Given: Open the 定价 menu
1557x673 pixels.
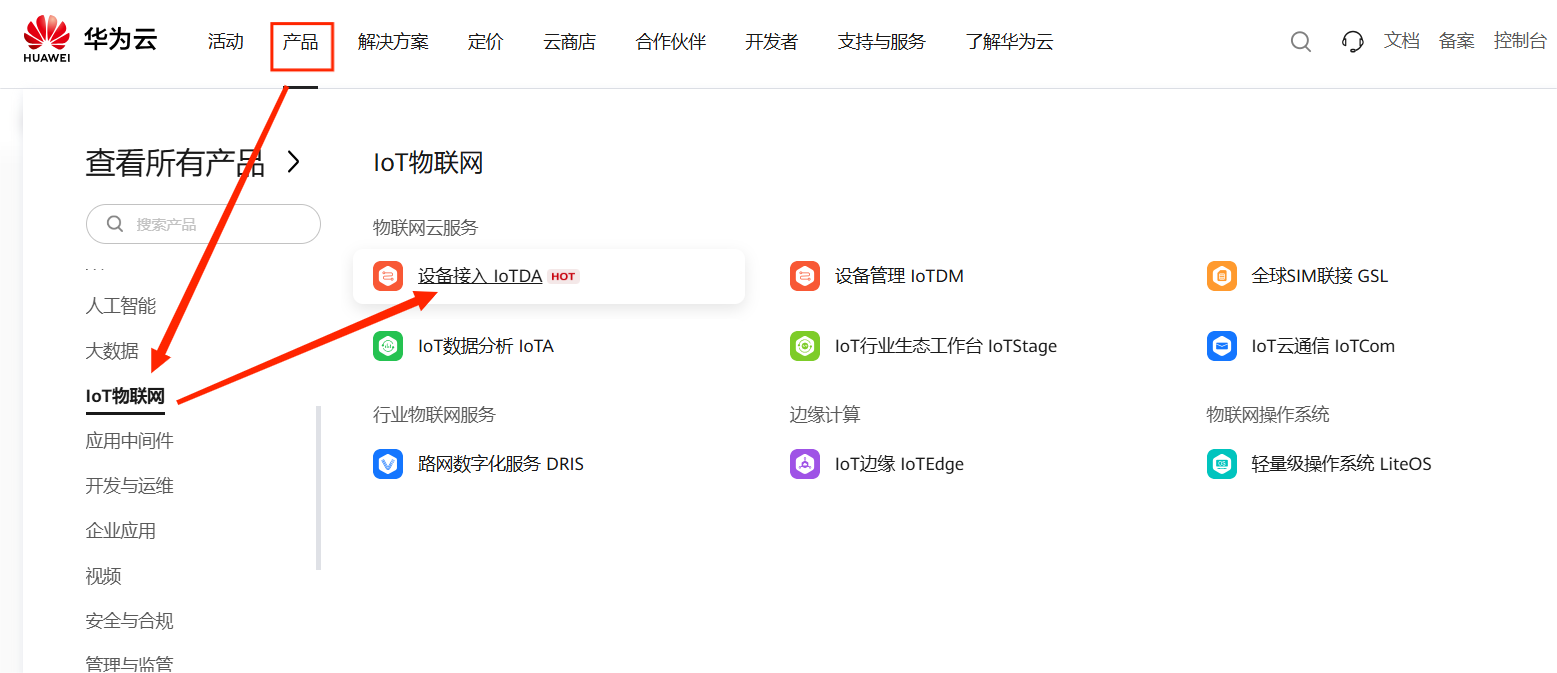Looking at the screenshot, I should tap(486, 42).
